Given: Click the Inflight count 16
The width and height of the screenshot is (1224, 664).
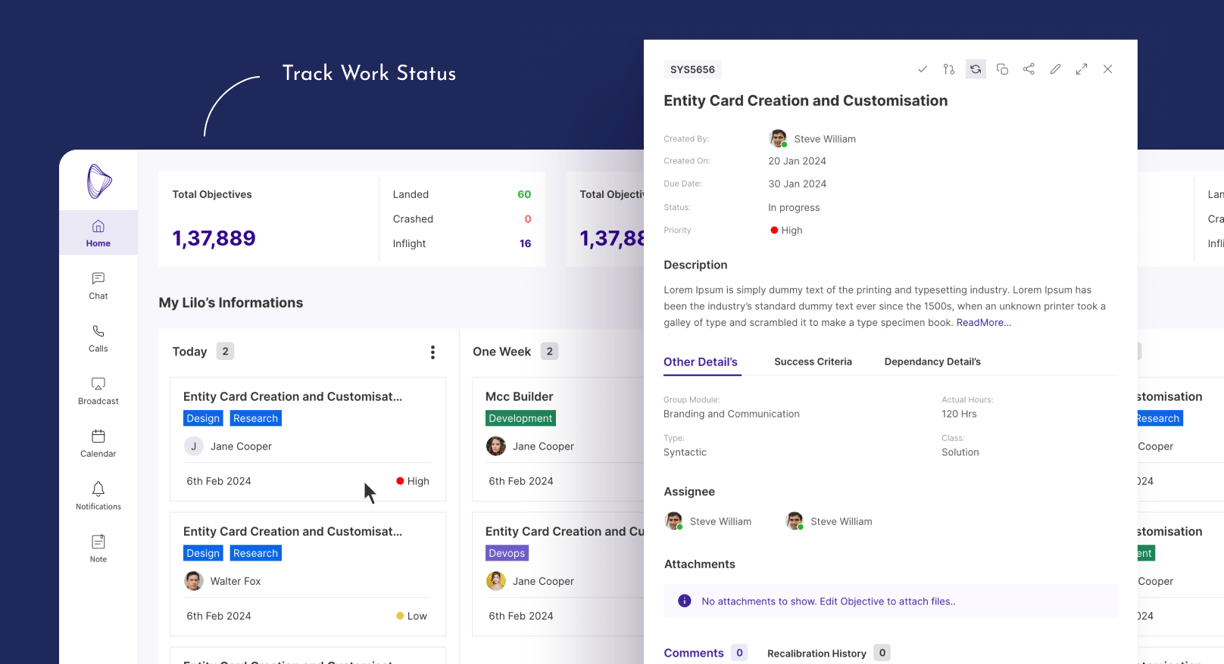Looking at the screenshot, I should 525,243.
